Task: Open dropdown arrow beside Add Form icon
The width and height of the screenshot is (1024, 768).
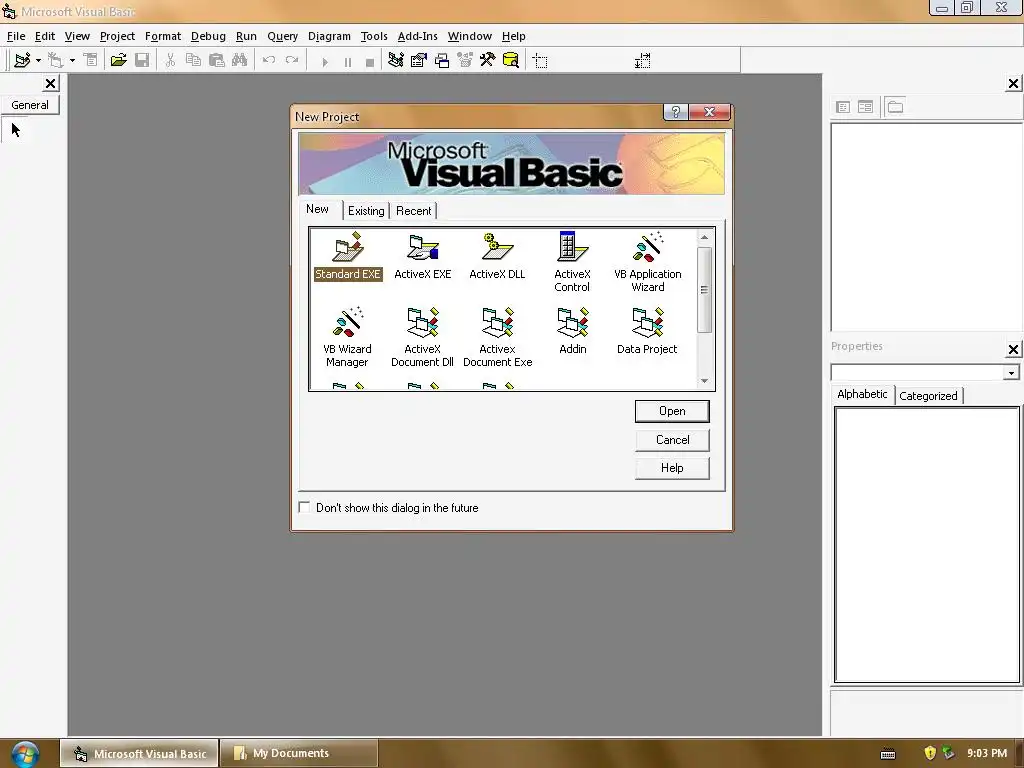Action: pyautogui.click(x=72, y=61)
